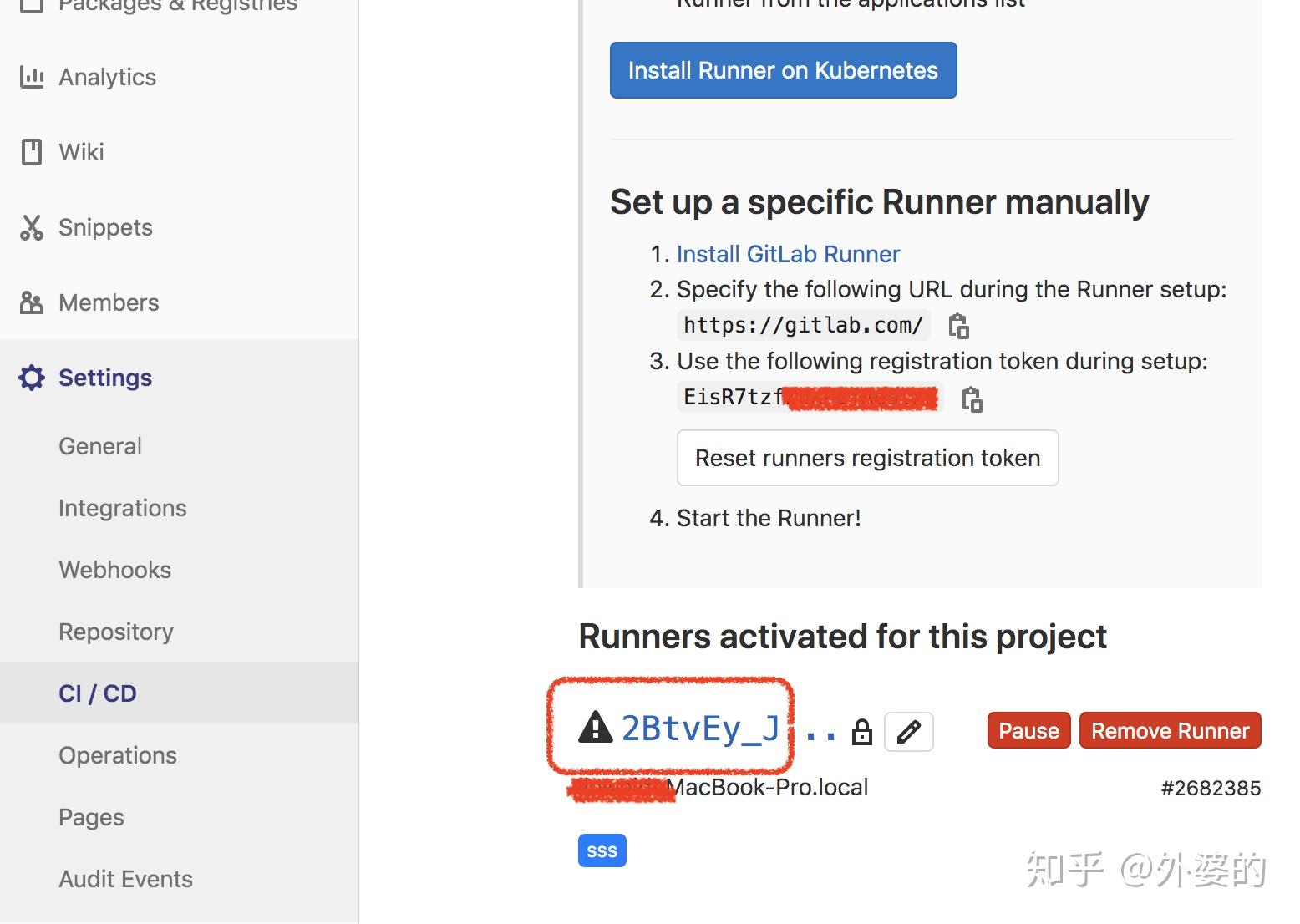Click the runner warning triangle icon
The height and width of the screenshot is (924, 1300).
(596, 728)
